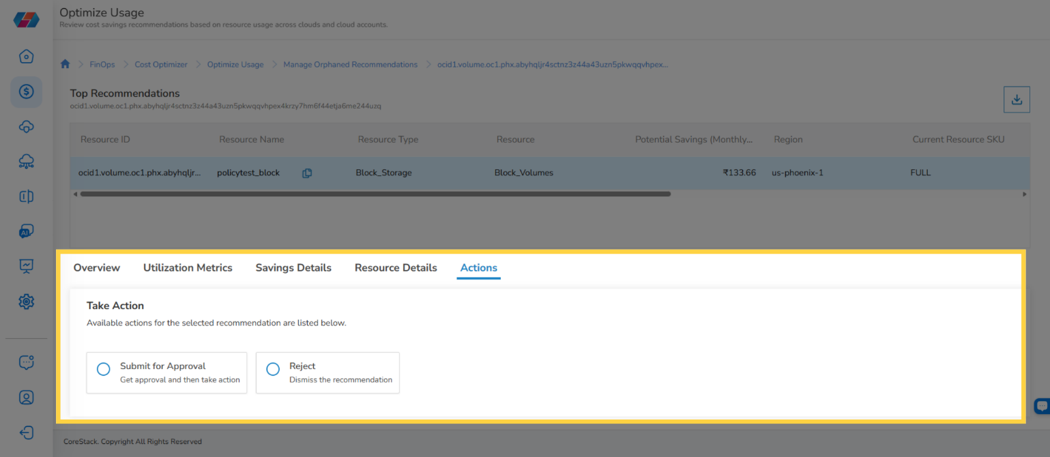The height and width of the screenshot is (457, 1050).
Task: Go to Cost Optimizer in the breadcrumb
Action: [161, 64]
